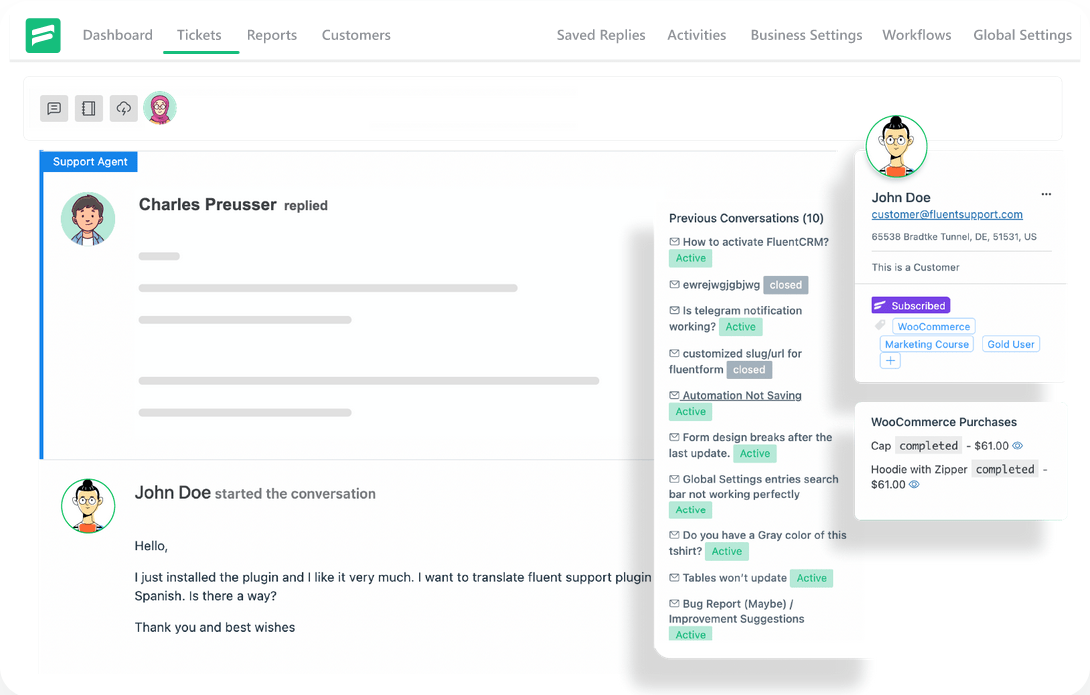Open the Automation Not Saving conversation

coord(742,396)
